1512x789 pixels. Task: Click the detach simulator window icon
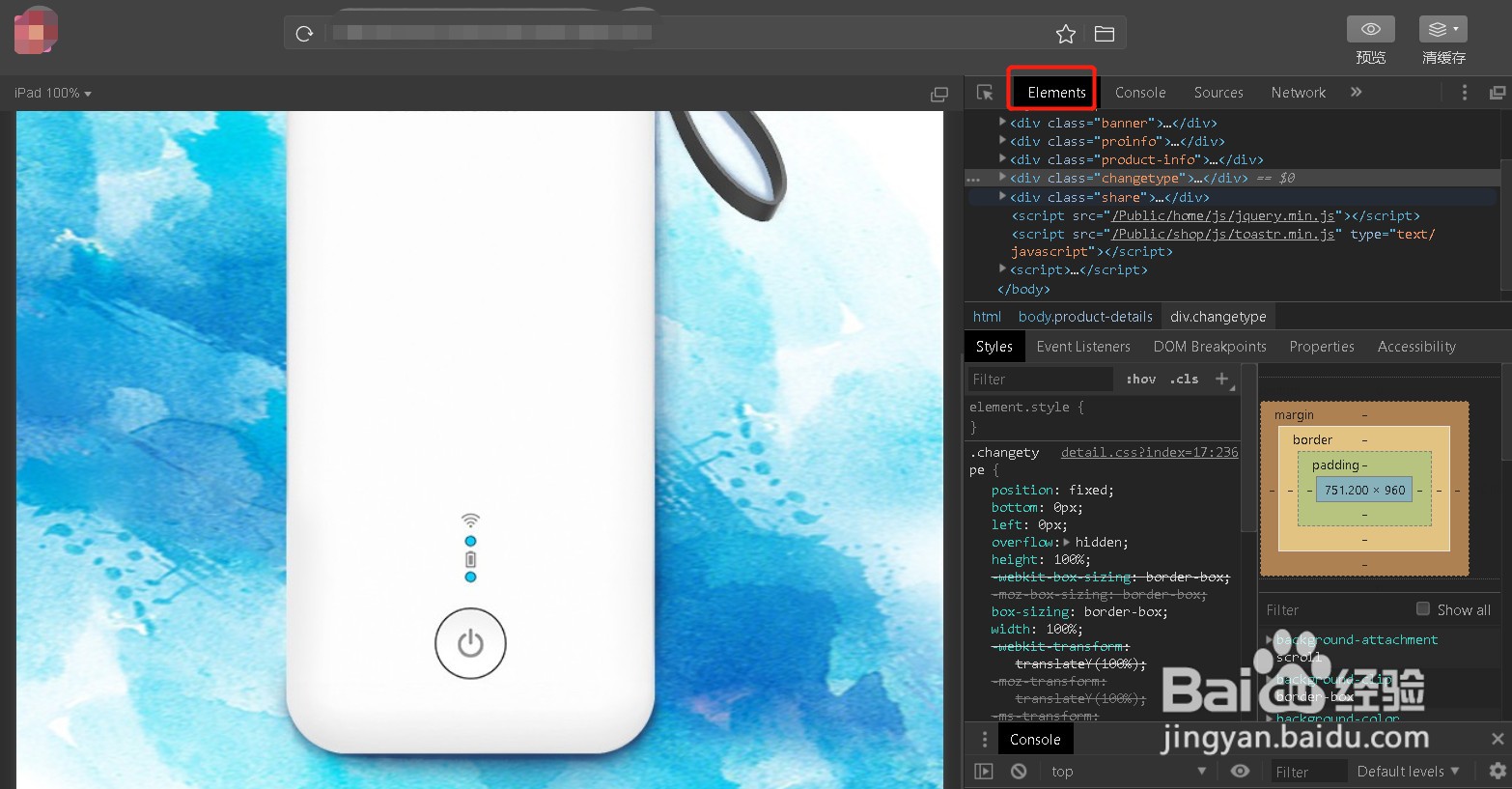coord(938,94)
